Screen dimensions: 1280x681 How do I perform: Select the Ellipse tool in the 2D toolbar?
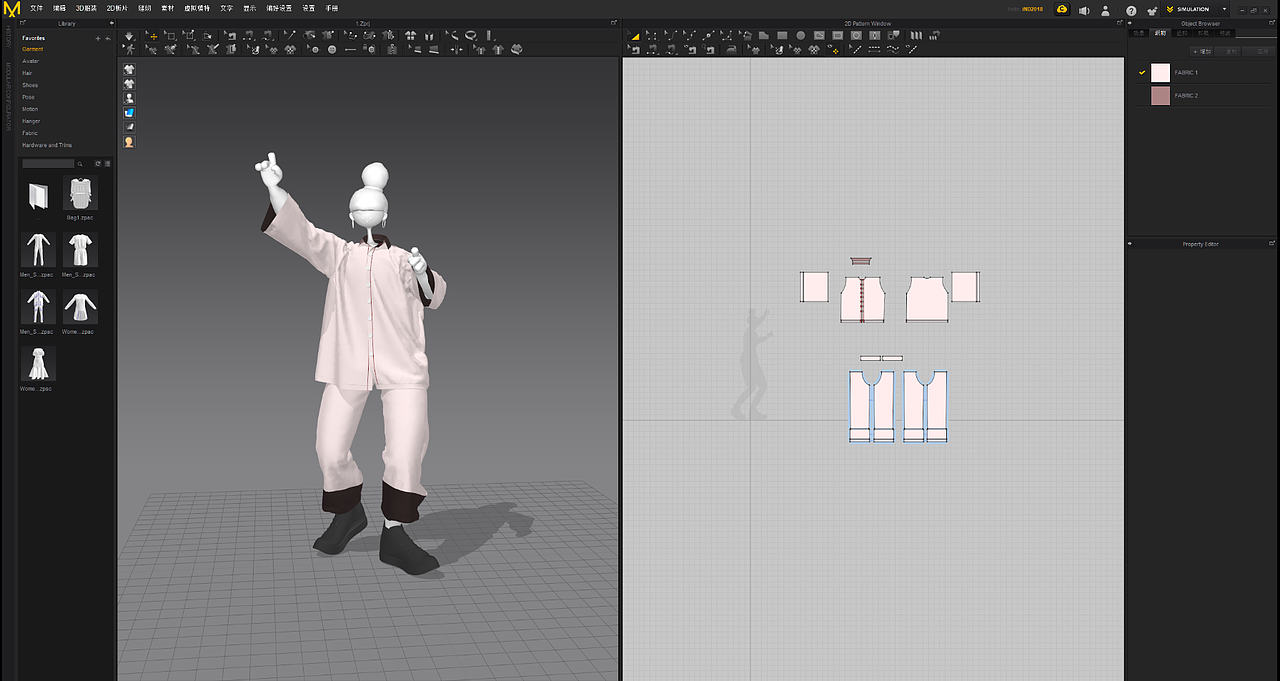[801, 36]
